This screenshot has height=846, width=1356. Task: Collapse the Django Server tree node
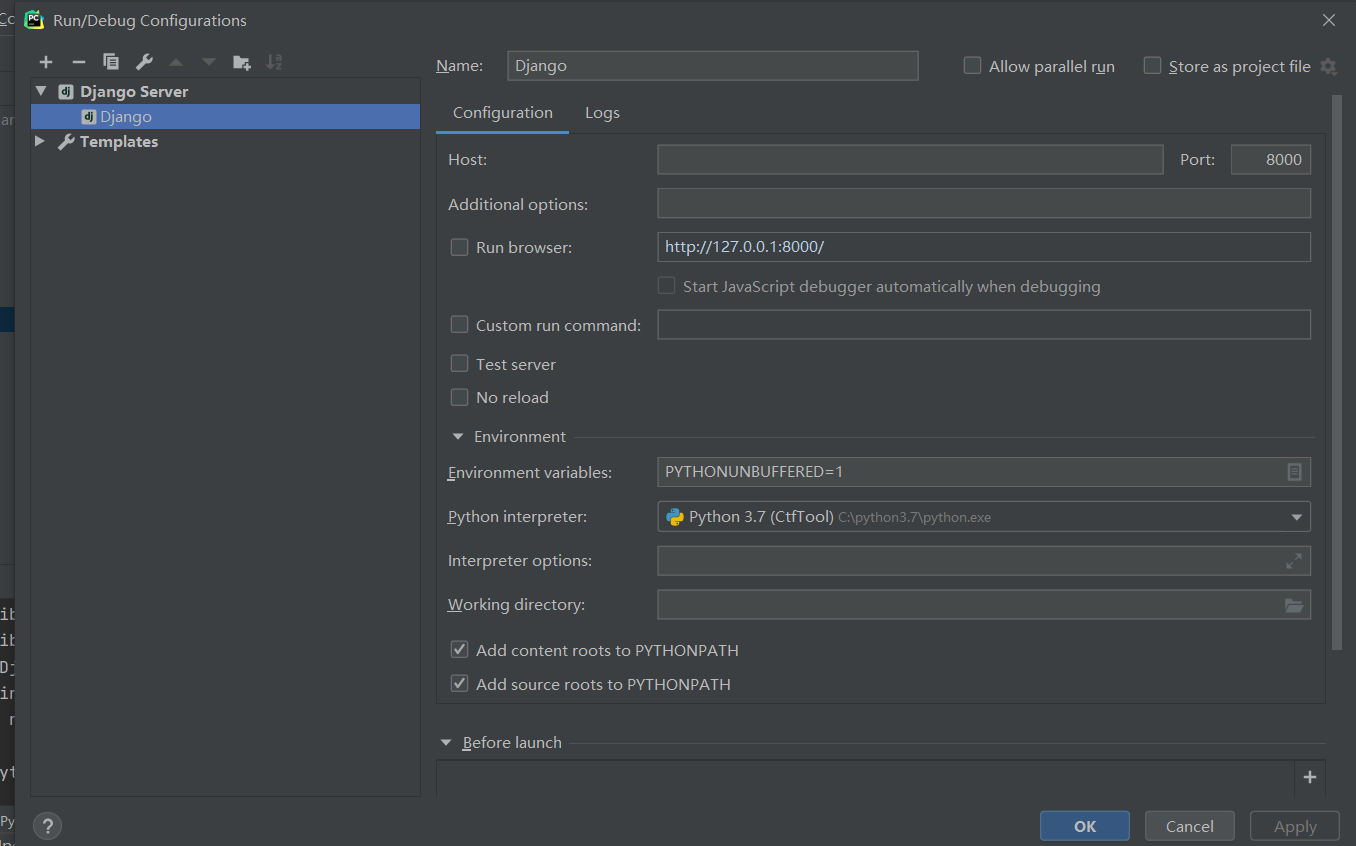41,91
